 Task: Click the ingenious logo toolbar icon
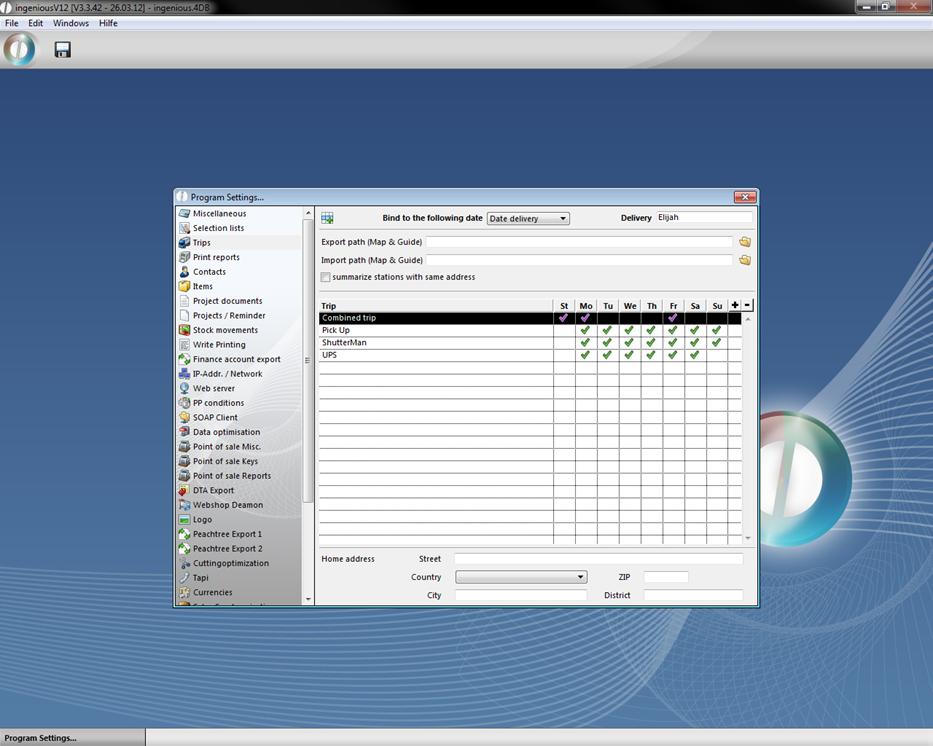pos(19,49)
